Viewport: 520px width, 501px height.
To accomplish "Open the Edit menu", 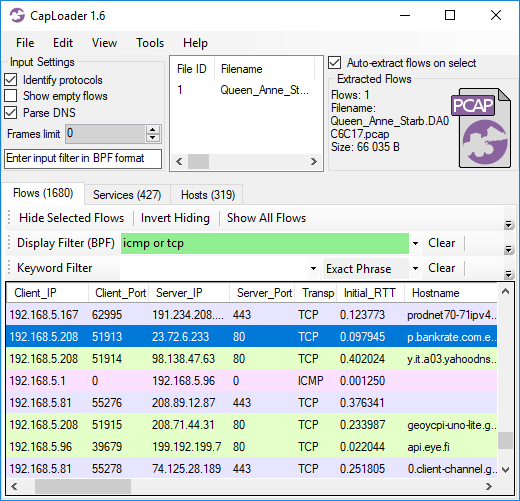I will [x=63, y=43].
